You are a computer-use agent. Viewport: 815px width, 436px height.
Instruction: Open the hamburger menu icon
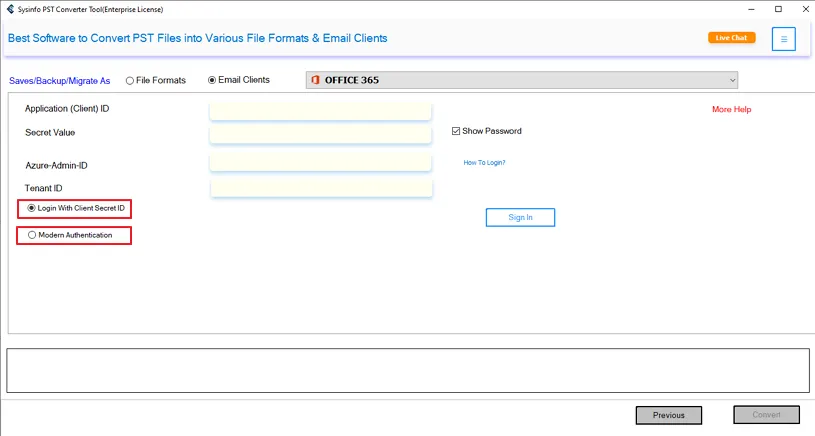click(x=783, y=39)
